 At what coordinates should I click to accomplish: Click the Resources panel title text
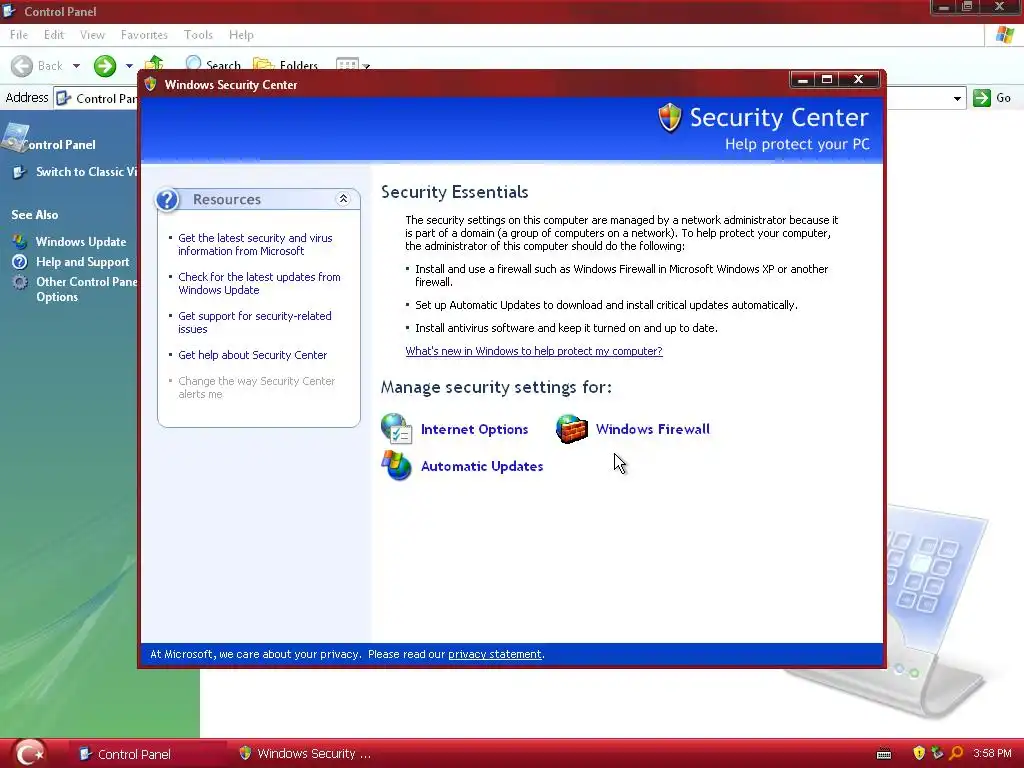[227, 199]
